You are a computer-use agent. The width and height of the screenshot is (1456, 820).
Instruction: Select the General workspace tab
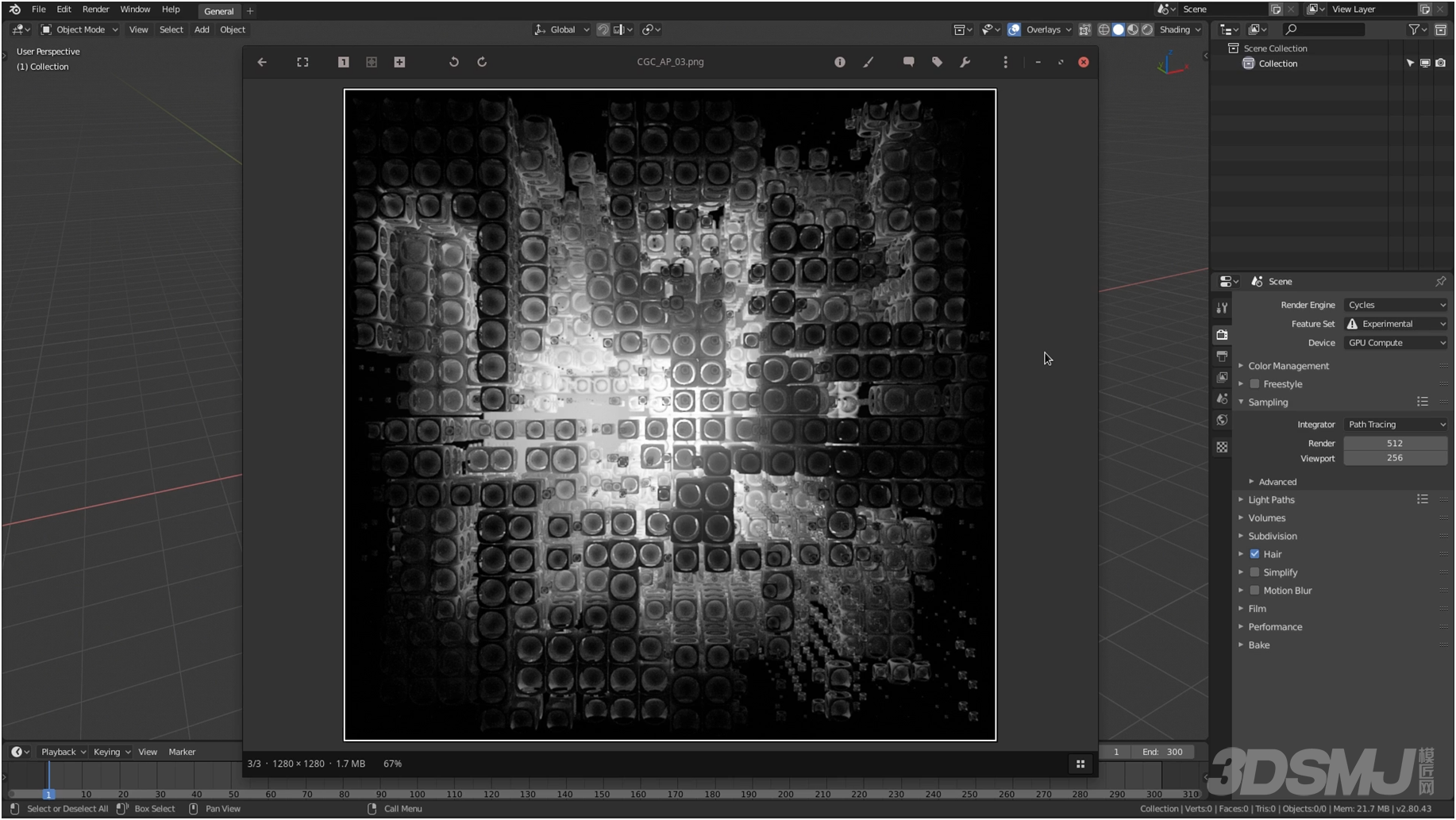tap(219, 11)
